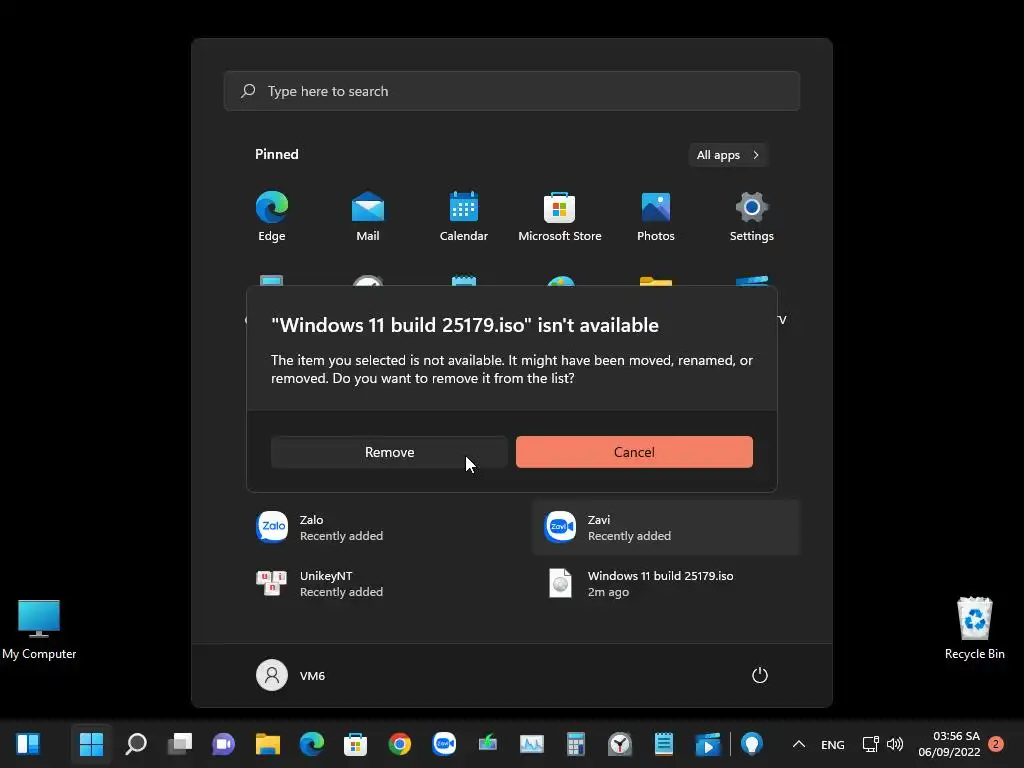1024x768 pixels.
Task: Open the clock showing 03:56 SA
Action: 949,744
